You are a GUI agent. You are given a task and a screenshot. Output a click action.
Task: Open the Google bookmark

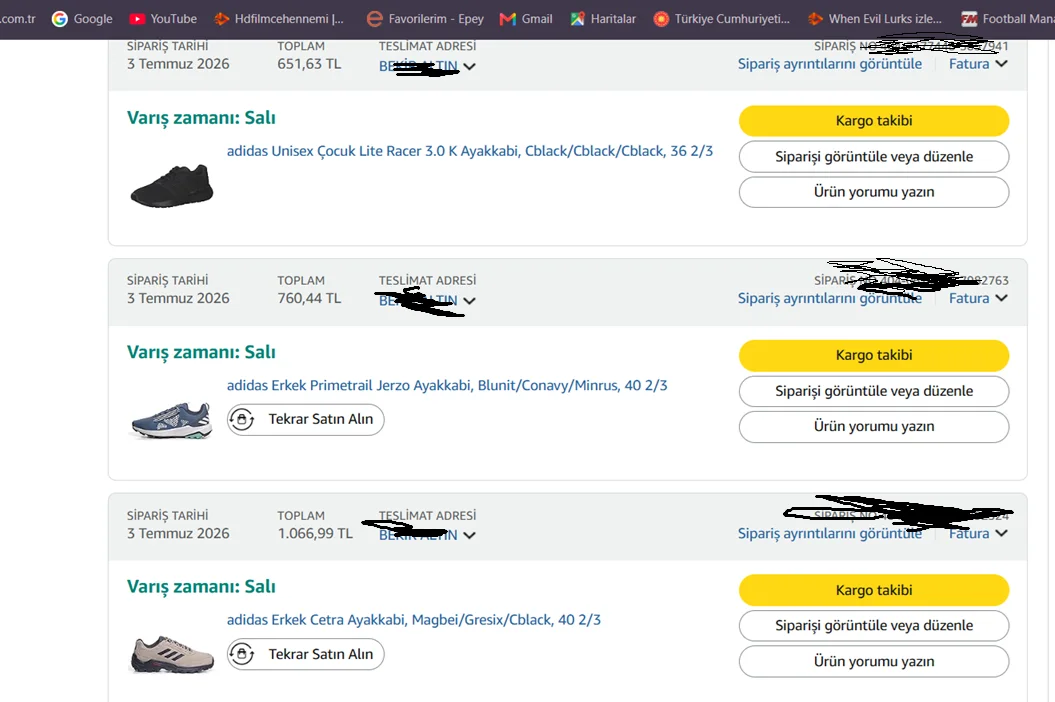(82, 19)
